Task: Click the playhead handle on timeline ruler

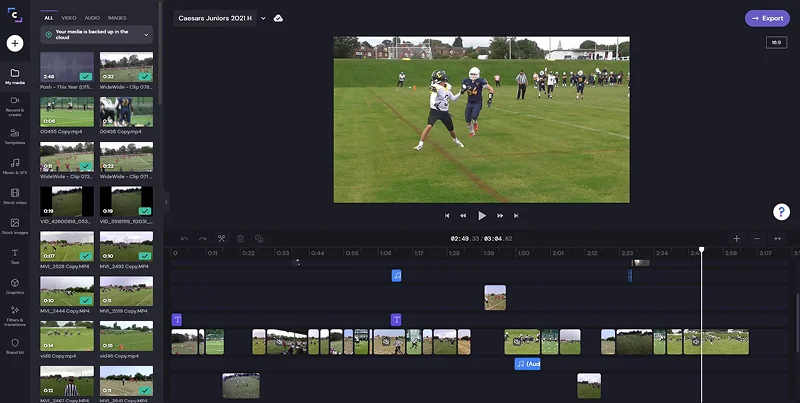Action: 701,249
